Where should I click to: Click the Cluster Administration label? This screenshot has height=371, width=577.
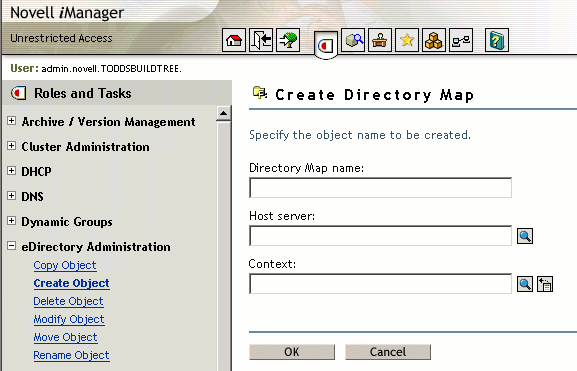click(x=85, y=147)
